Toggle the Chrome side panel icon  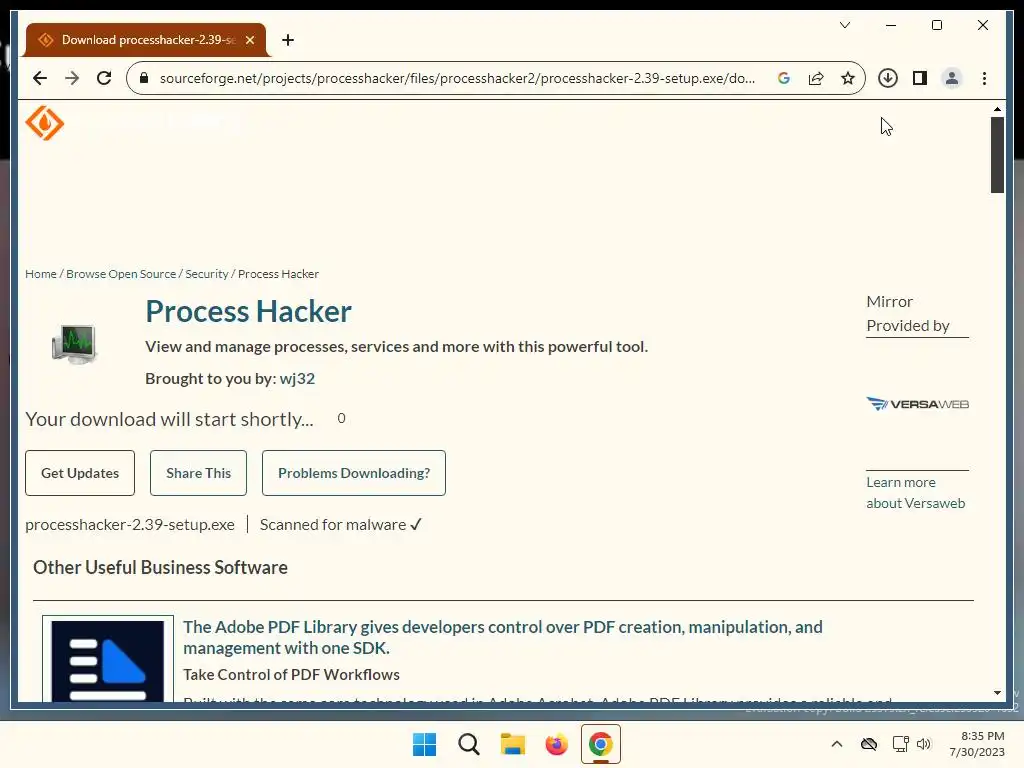pyautogui.click(x=920, y=78)
